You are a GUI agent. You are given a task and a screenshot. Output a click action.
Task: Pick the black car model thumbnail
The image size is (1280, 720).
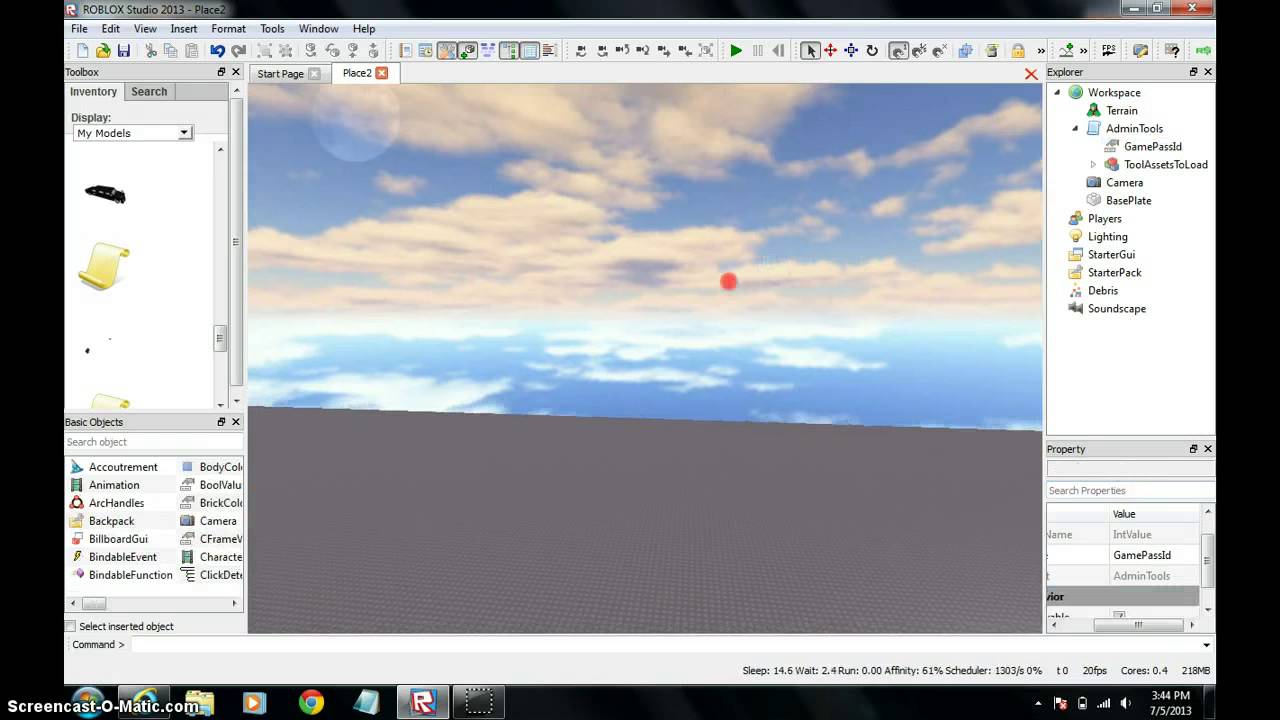point(105,194)
